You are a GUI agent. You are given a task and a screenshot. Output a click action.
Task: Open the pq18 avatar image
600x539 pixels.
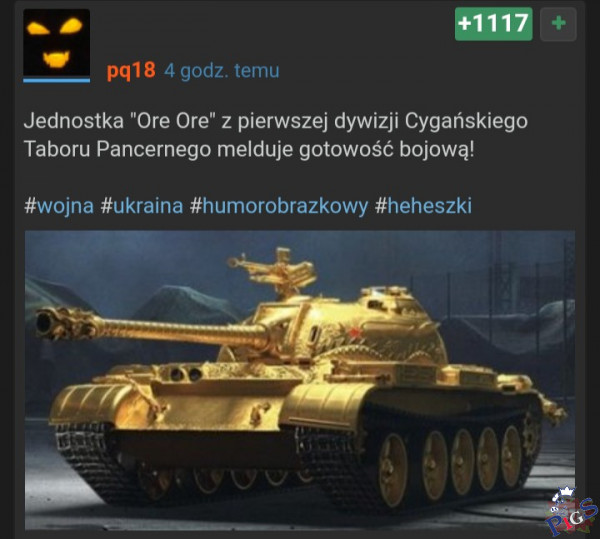coord(57,42)
